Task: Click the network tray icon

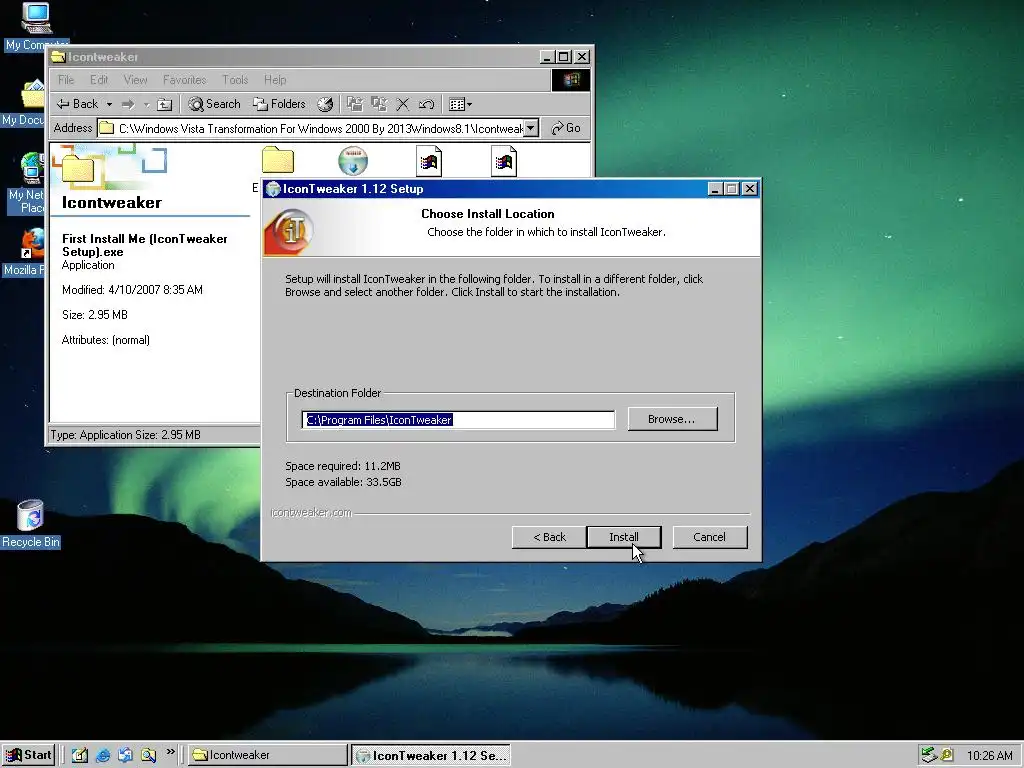Action: pyautogui.click(x=928, y=755)
